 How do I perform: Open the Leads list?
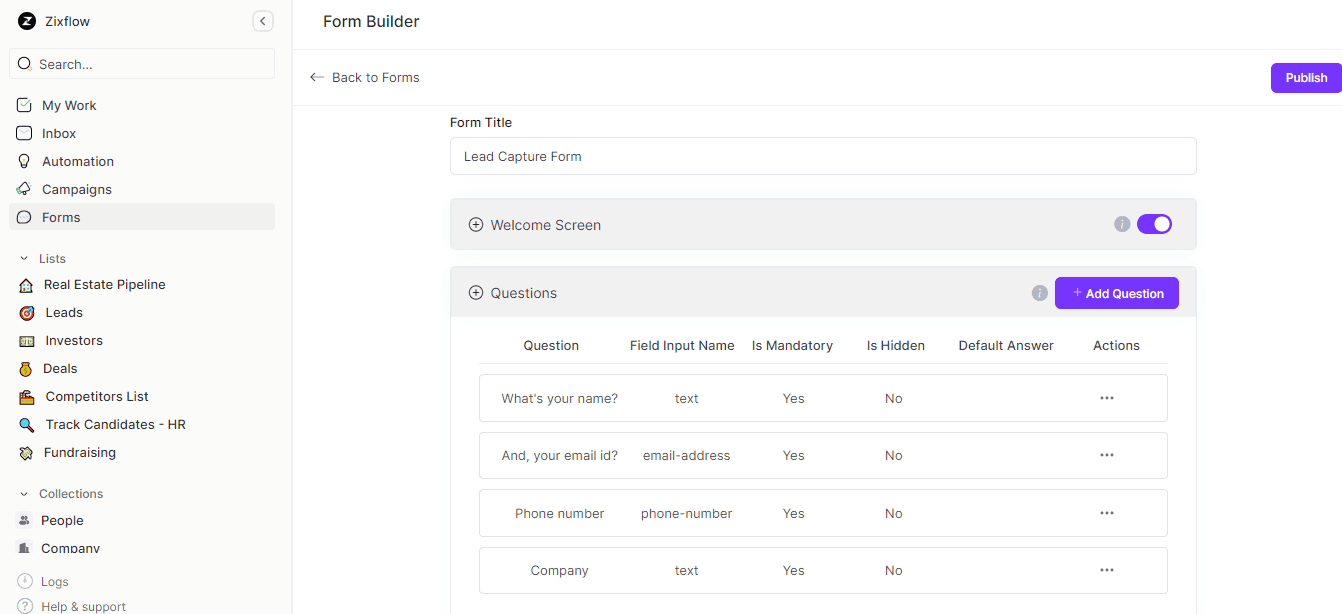[x=61, y=312]
